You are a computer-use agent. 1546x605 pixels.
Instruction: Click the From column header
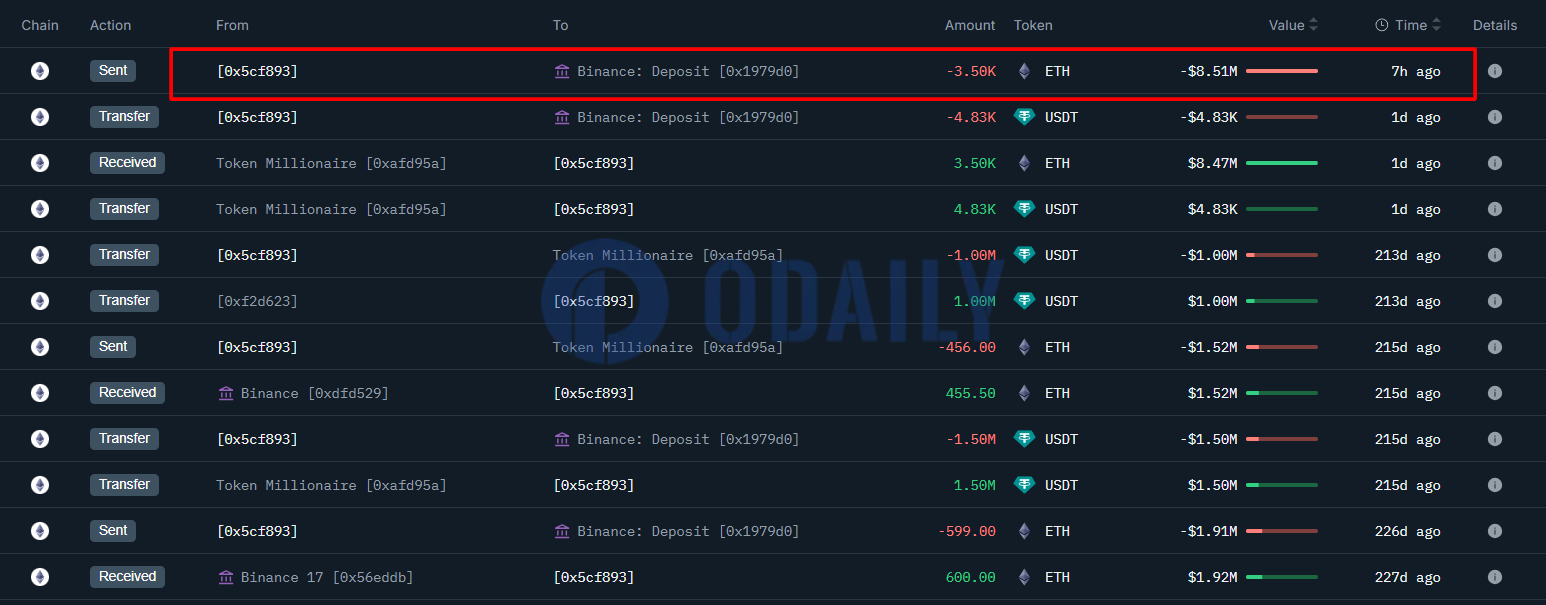click(x=232, y=25)
